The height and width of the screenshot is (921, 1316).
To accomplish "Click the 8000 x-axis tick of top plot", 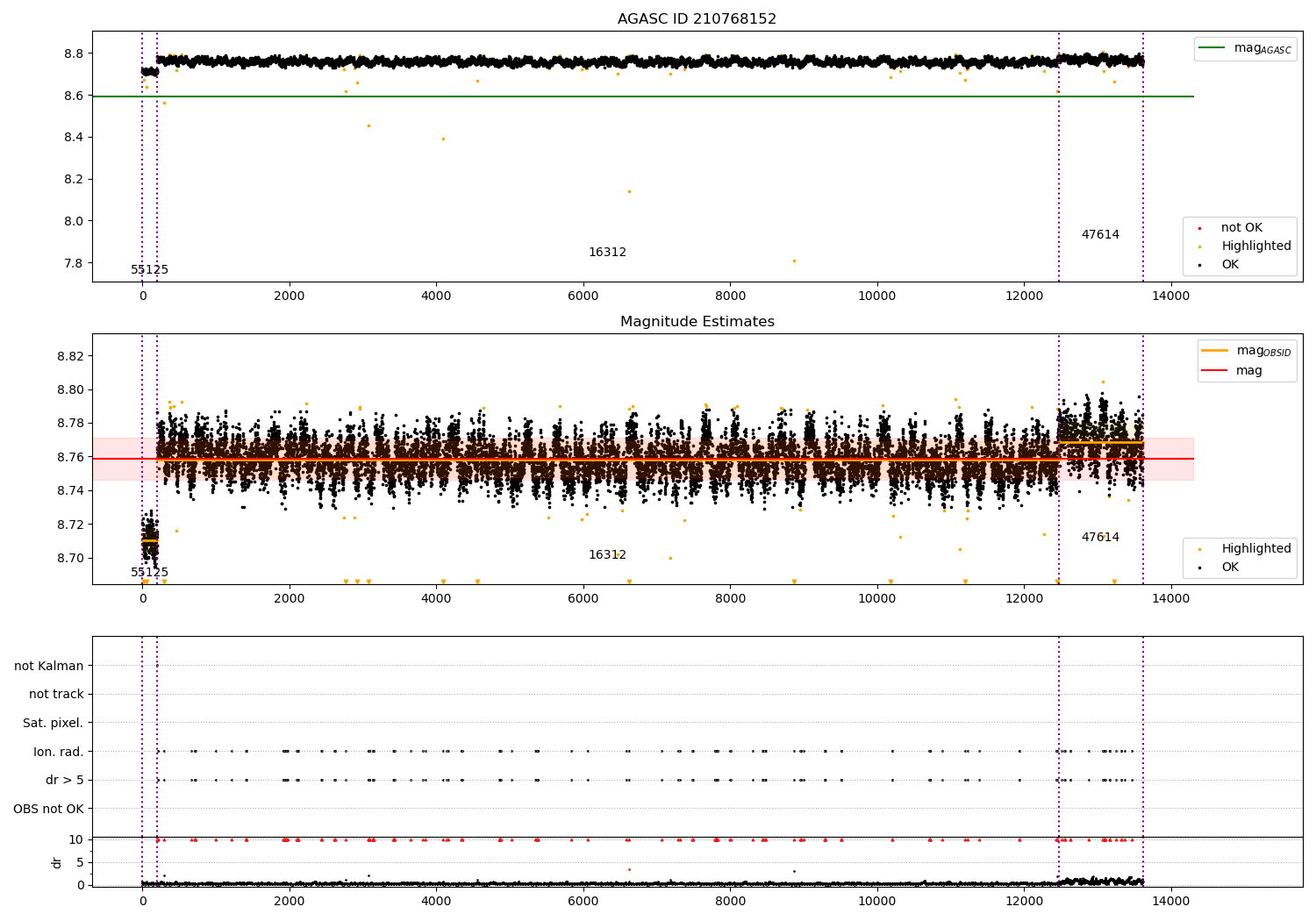I will (730, 296).
